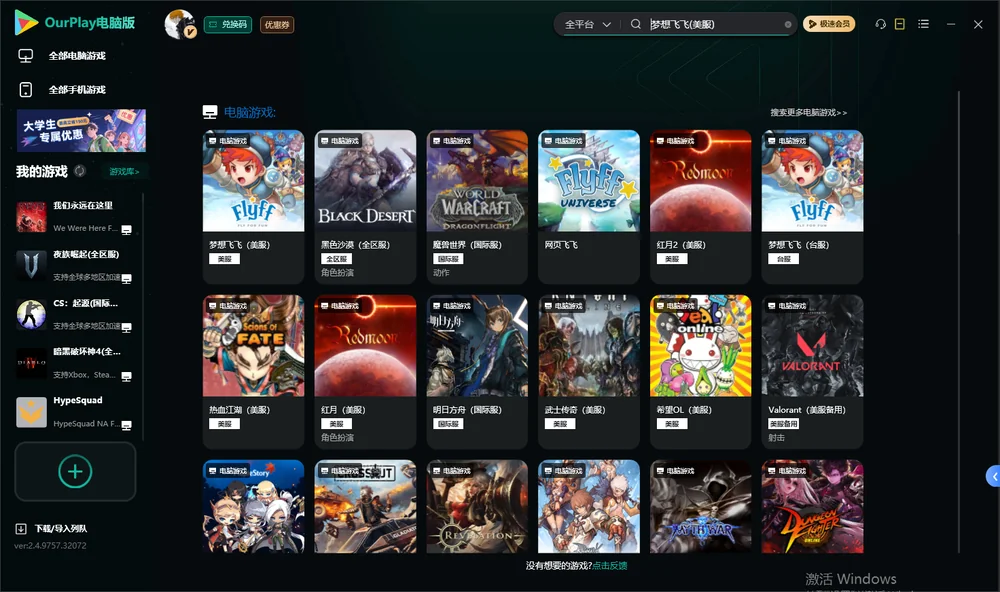Viewport: 1000px width, 592px height.
Task: Click 搜索更多电脑游戏>> link
Action: point(809,113)
